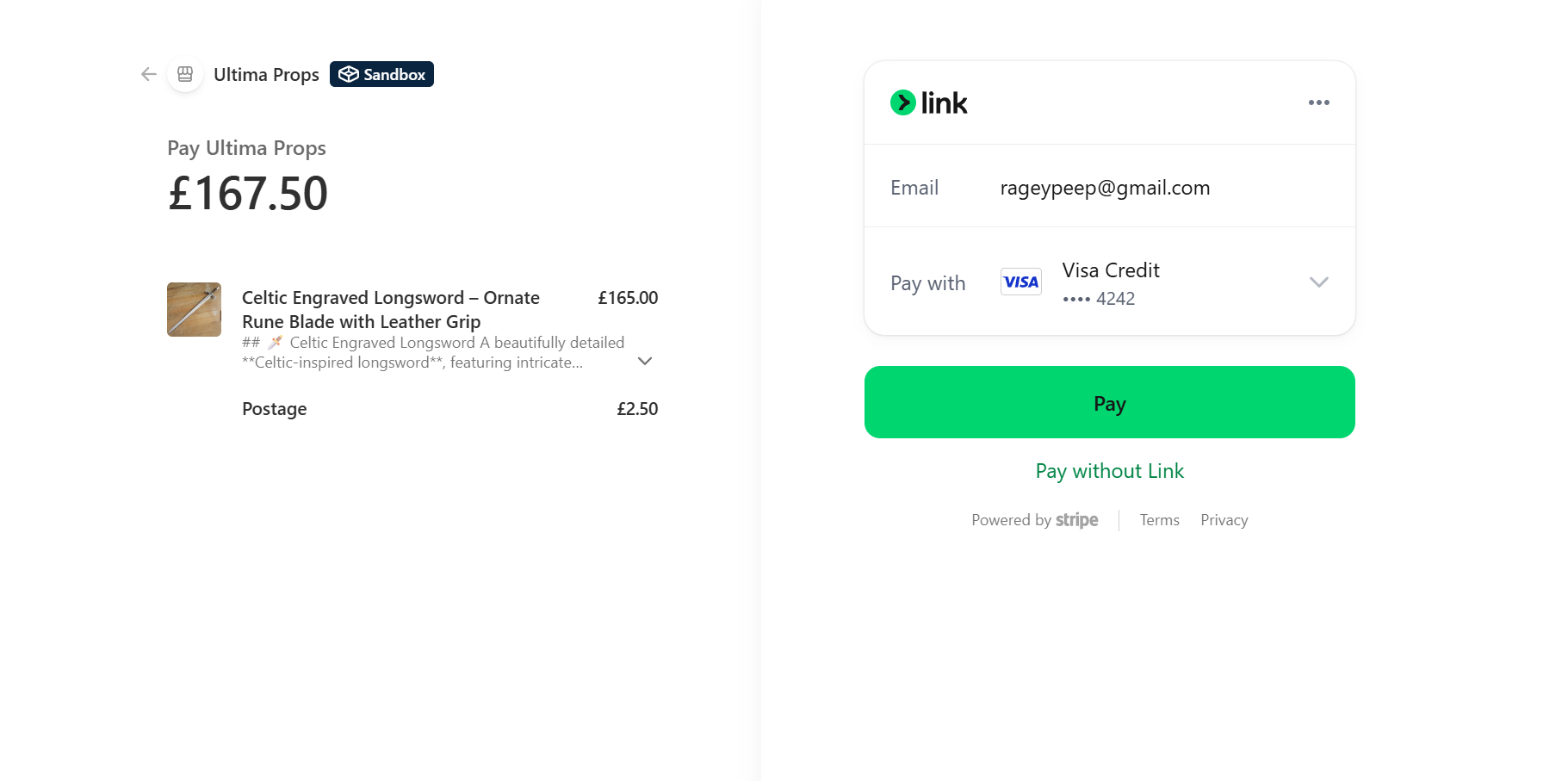Viewport: 1568px width, 781px height.
Task: Open the Terms page
Action: point(1159,519)
